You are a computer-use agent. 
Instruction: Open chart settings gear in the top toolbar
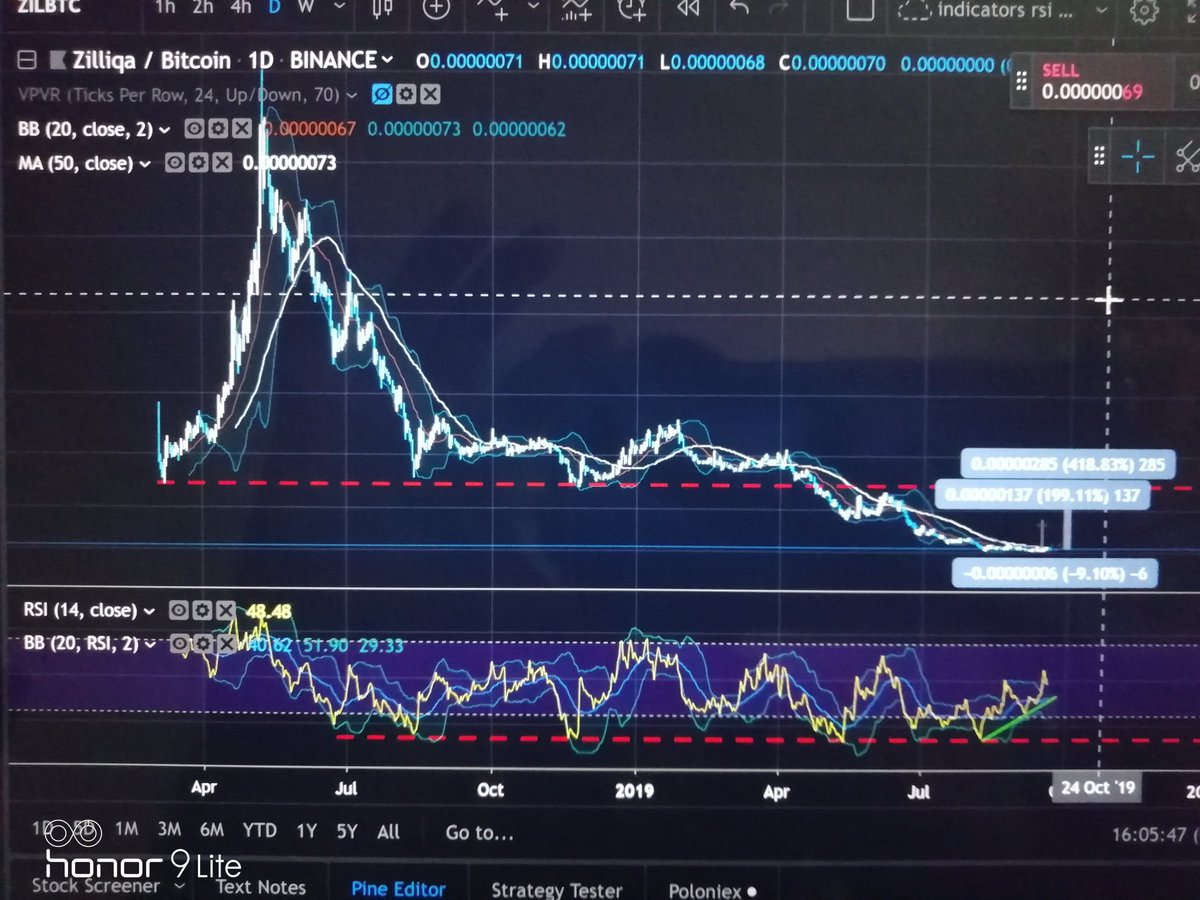[1145, 11]
